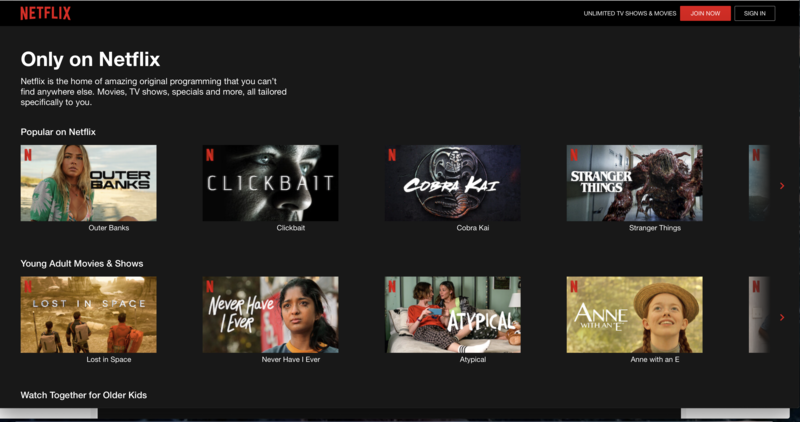Click the Netflix N badge on Atypical poster

(x=392, y=286)
